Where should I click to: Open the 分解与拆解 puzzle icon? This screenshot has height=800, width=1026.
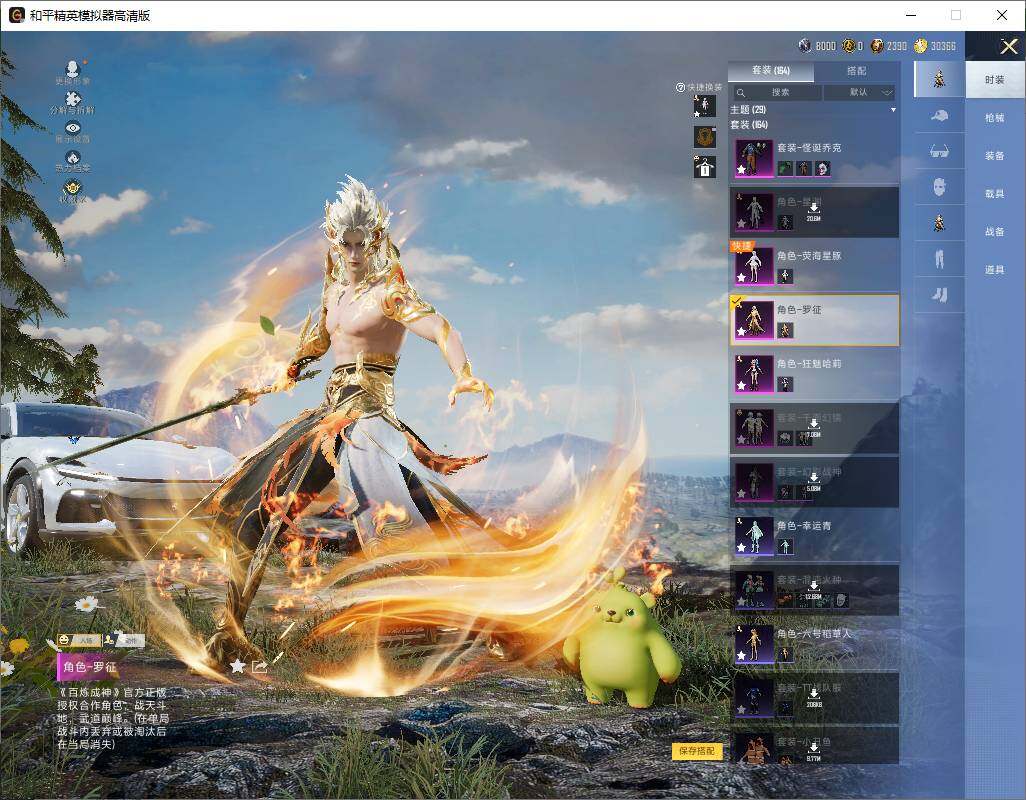[x=73, y=98]
